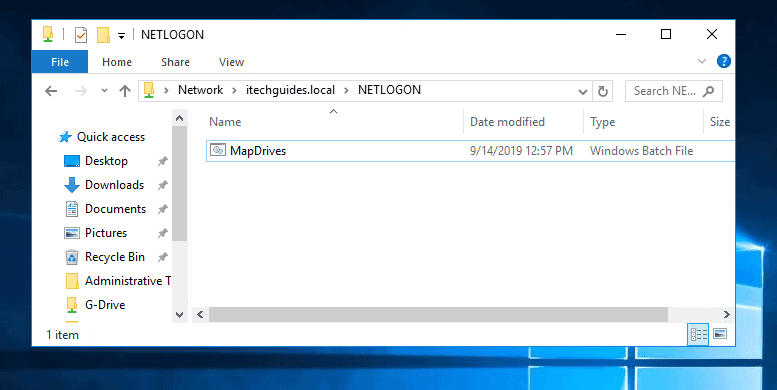
Task: Click the horizontal scrollbar left arrow
Action: pyautogui.click(x=200, y=314)
